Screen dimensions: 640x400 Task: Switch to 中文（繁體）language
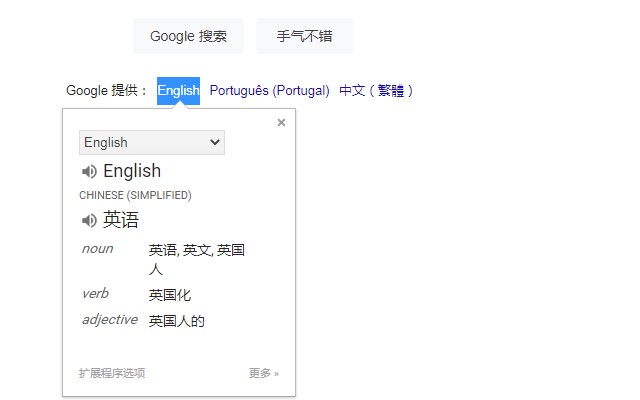[x=376, y=91]
